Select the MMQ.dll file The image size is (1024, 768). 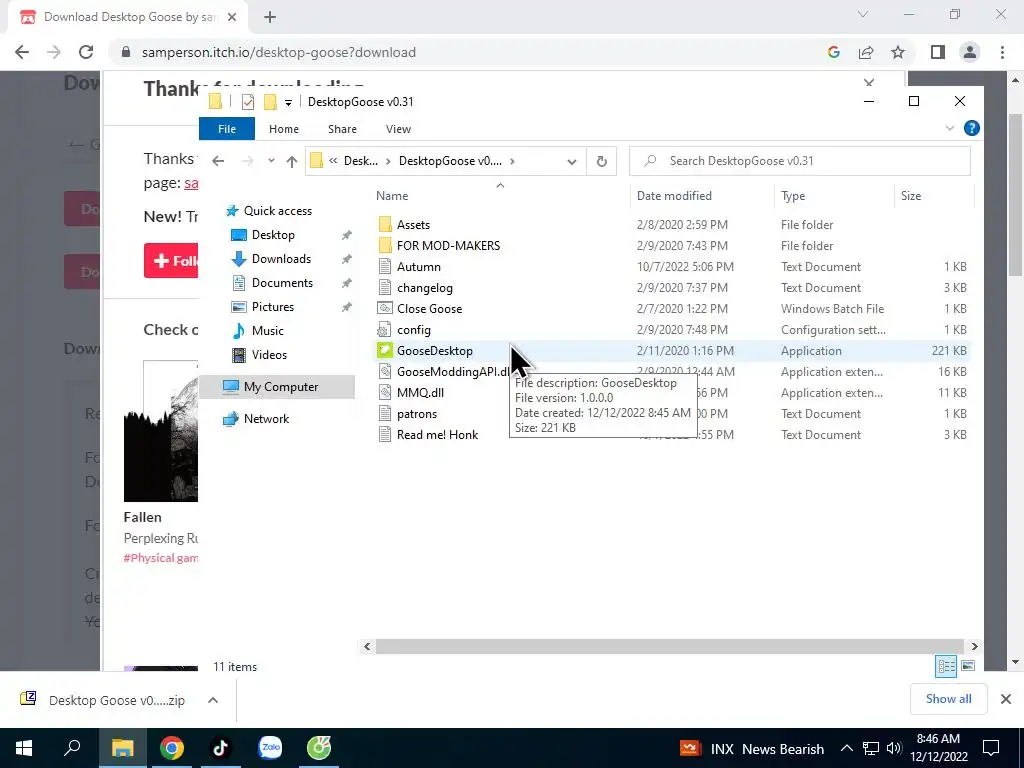(x=420, y=392)
